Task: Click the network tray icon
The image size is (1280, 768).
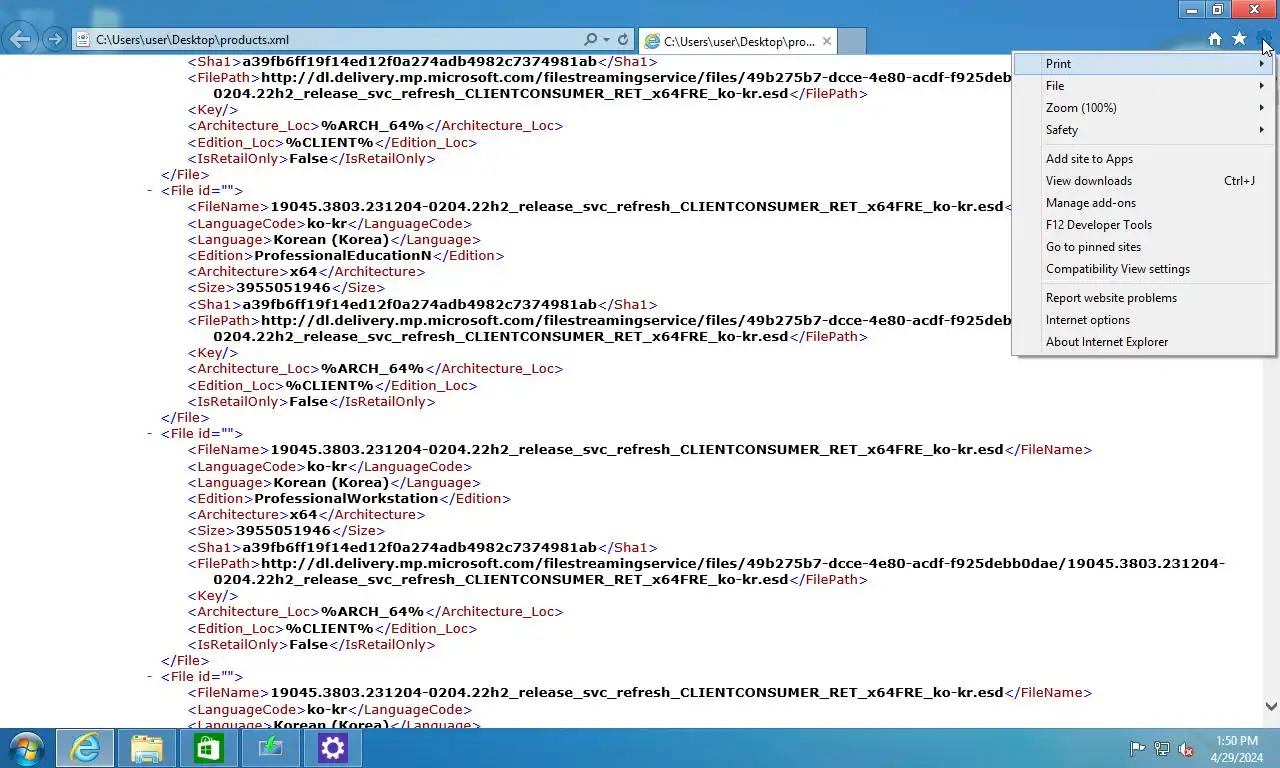Action: point(1162,749)
